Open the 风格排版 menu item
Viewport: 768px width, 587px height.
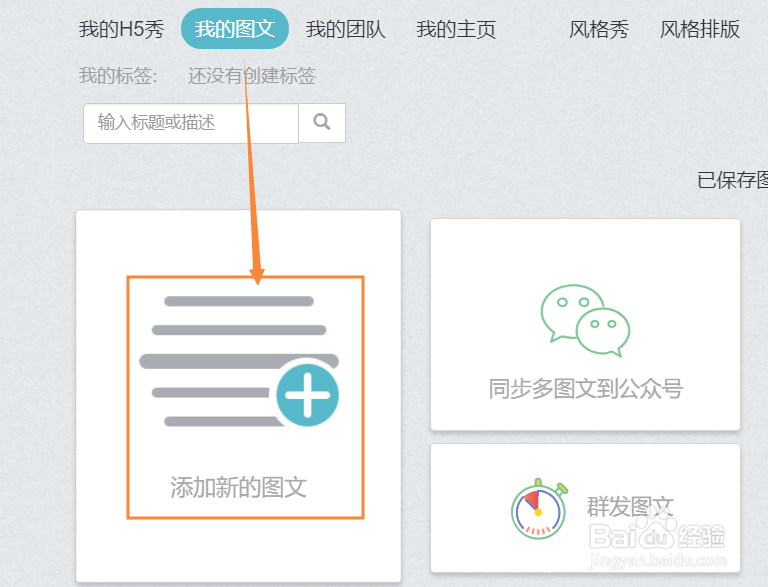click(699, 29)
